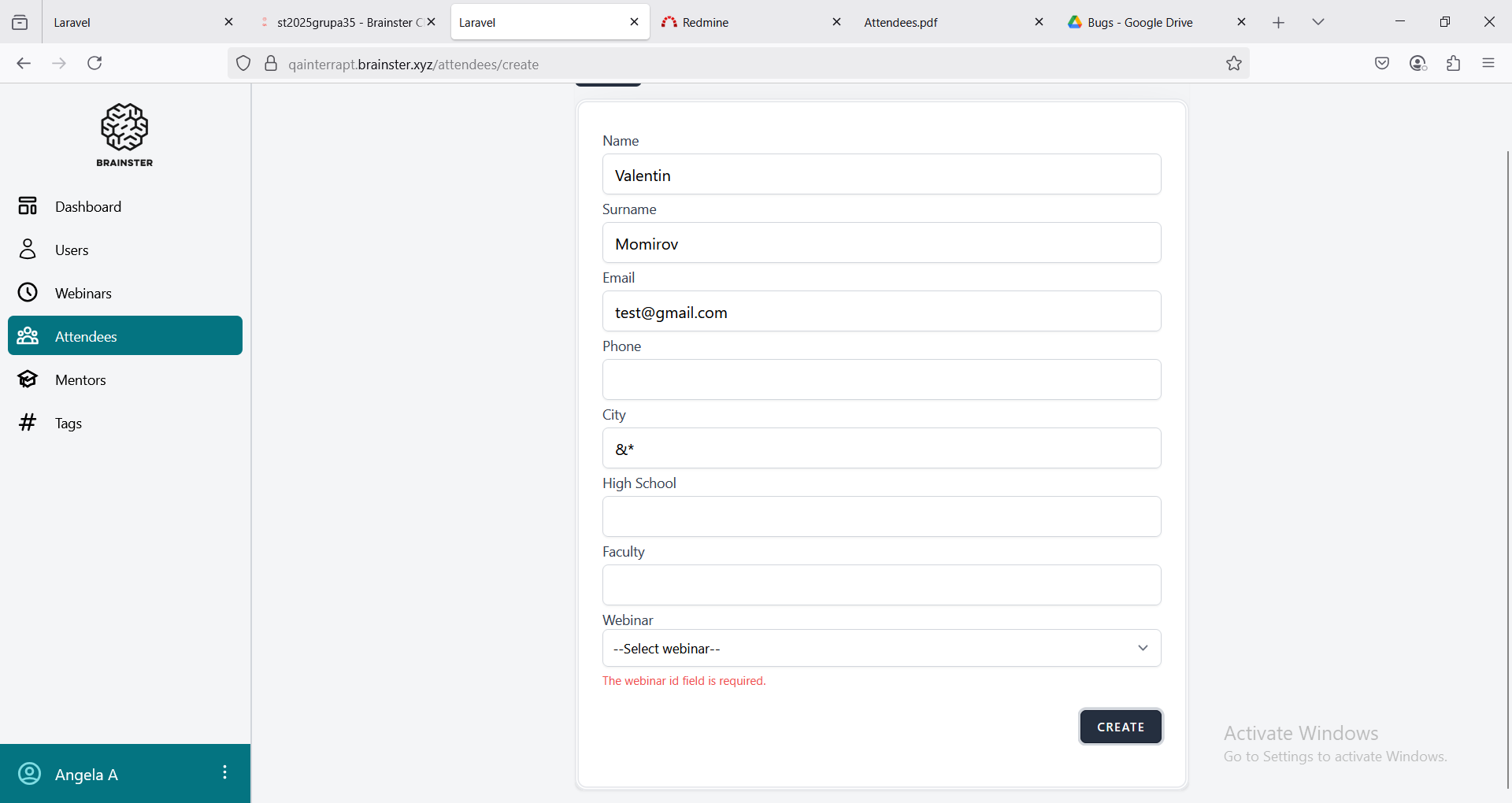
Task: Click the Tags hashtag icon
Action: [28, 423]
